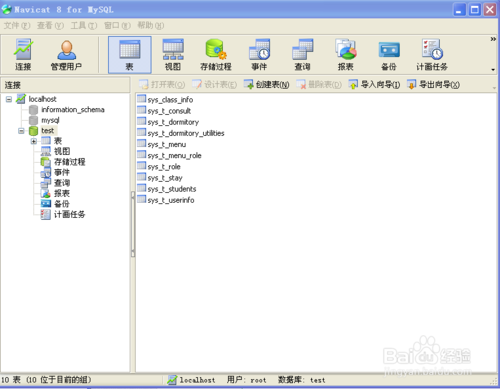The image size is (500, 389).
Task: Open 查看 (View) menu
Action: [50, 25]
